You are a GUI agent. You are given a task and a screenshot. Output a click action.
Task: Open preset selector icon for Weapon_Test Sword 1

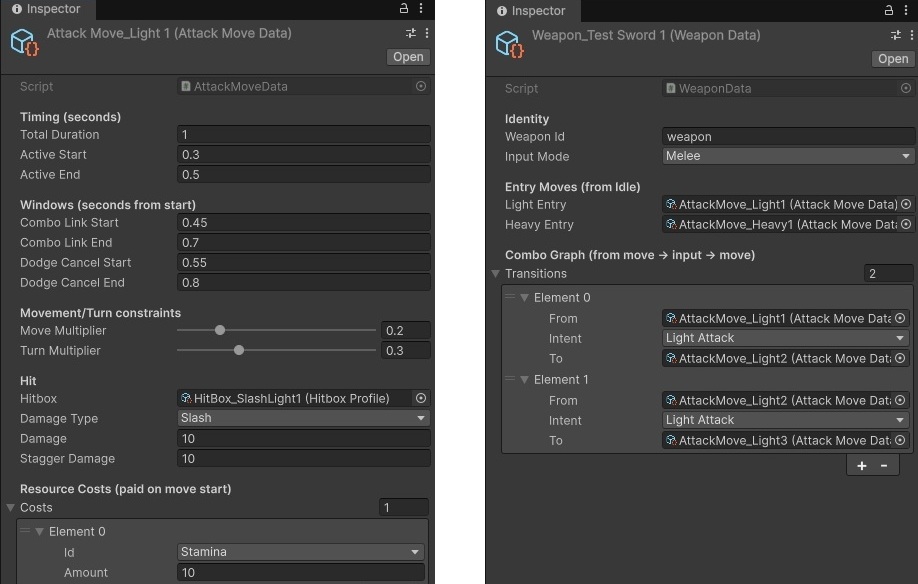896,35
